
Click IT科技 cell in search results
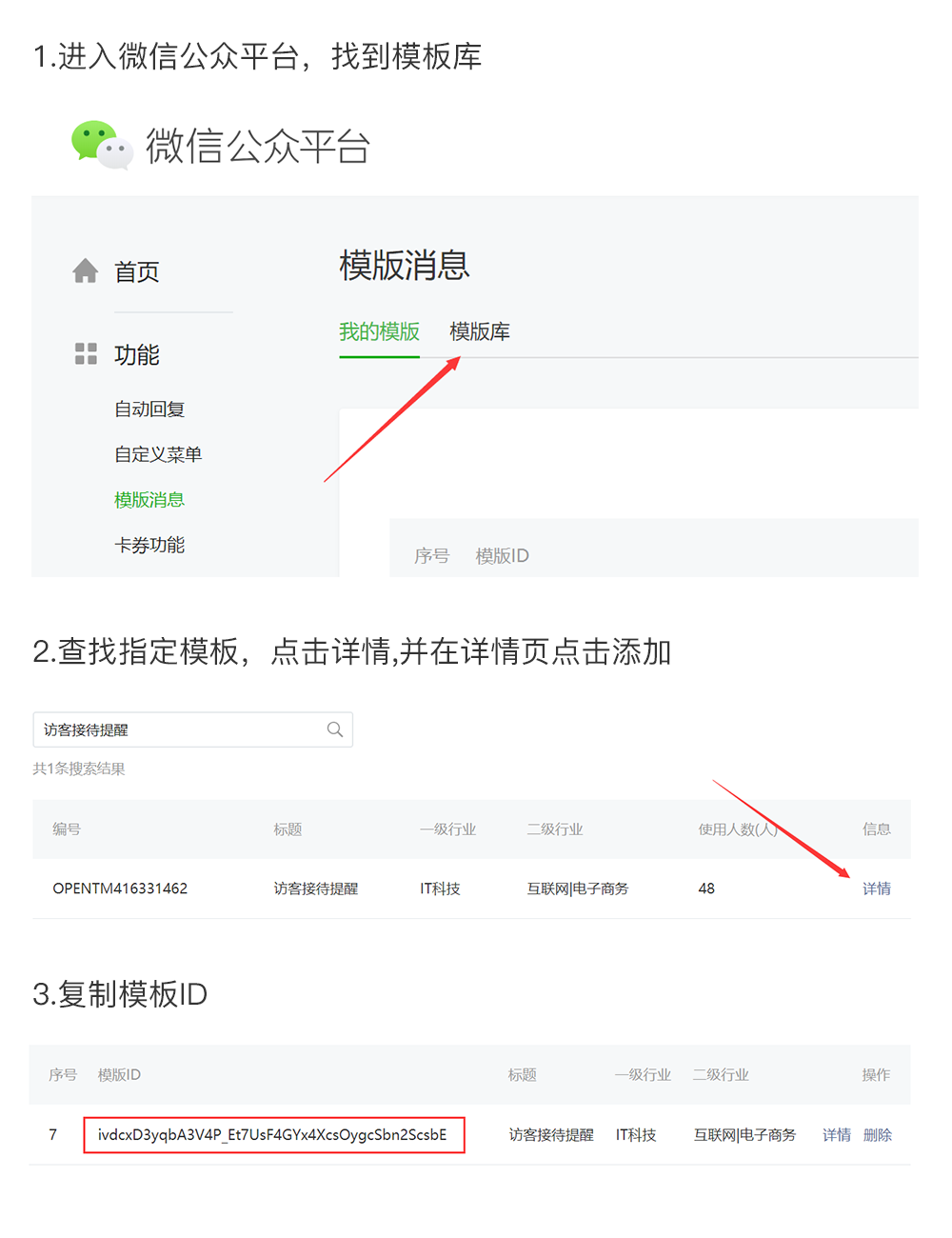coord(440,889)
